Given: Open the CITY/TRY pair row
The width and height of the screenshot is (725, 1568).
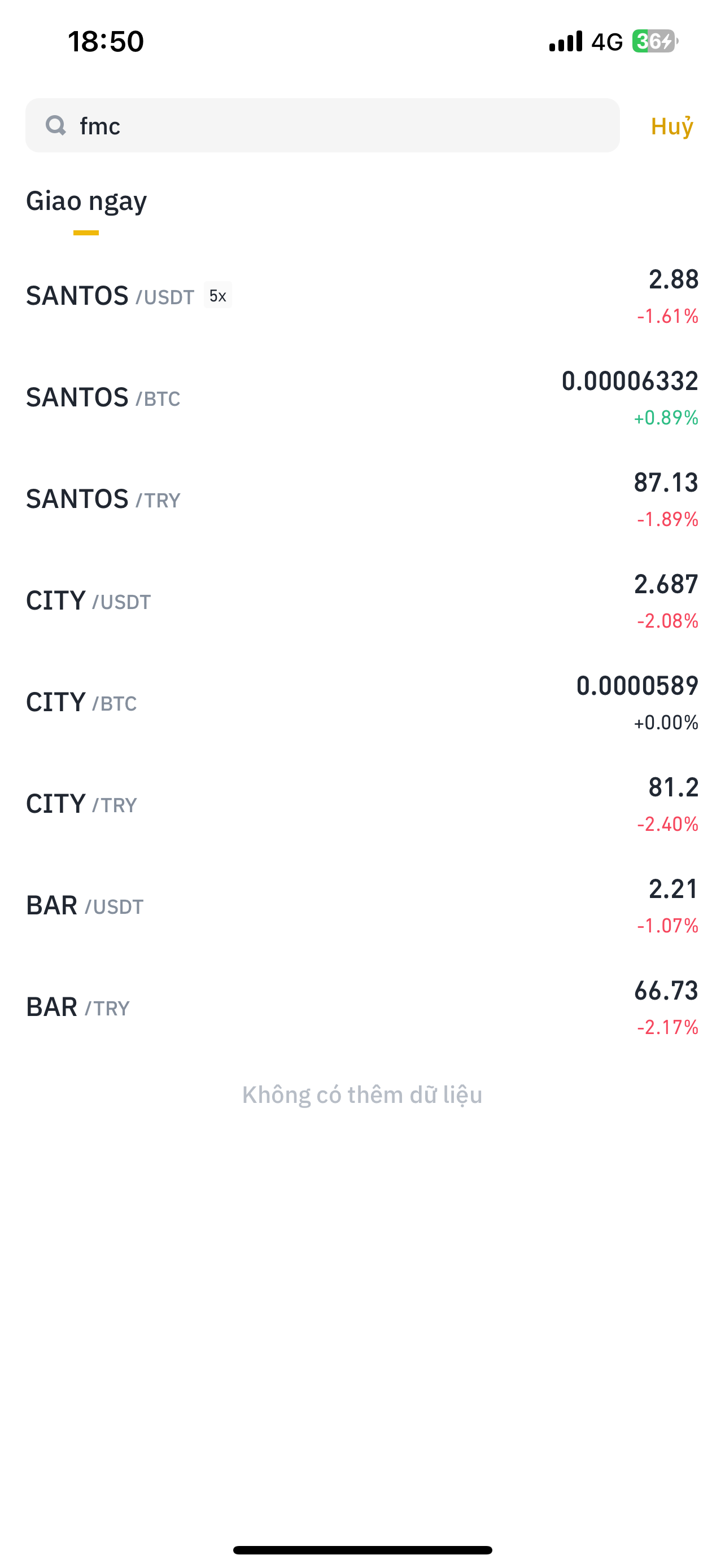Looking at the screenshot, I should pyautogui.click(x=362, y=805).
